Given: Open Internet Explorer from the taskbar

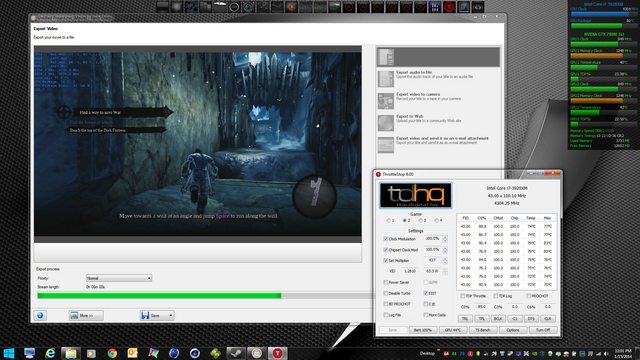Looking at the screenshot, I should pyautogui.click(x=50, y=353).
